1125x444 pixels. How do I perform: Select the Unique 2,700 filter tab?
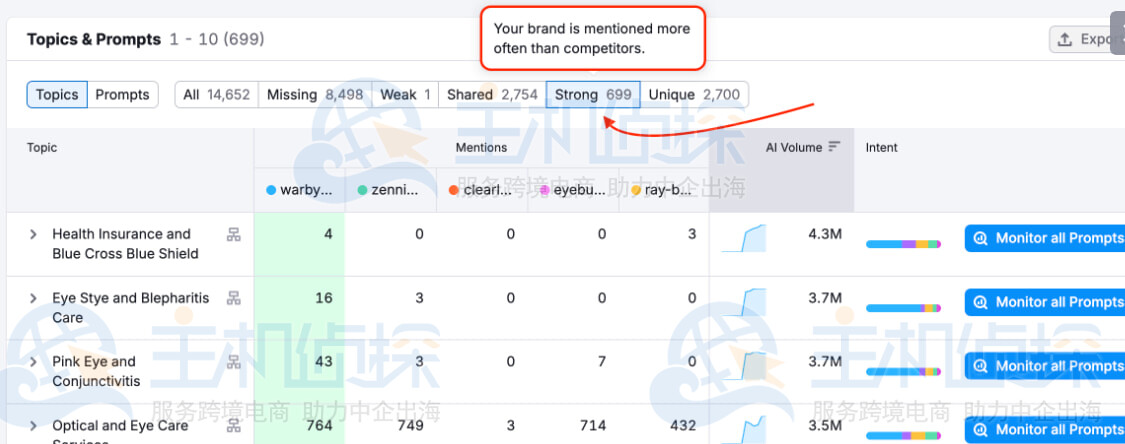point(694,95)
